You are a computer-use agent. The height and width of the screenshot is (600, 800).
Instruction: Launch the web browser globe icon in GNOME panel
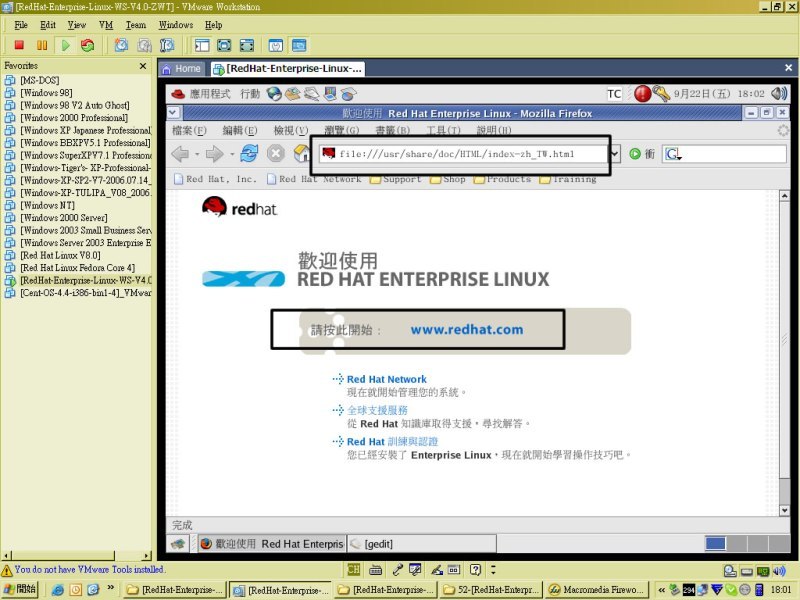coord(274,94)
